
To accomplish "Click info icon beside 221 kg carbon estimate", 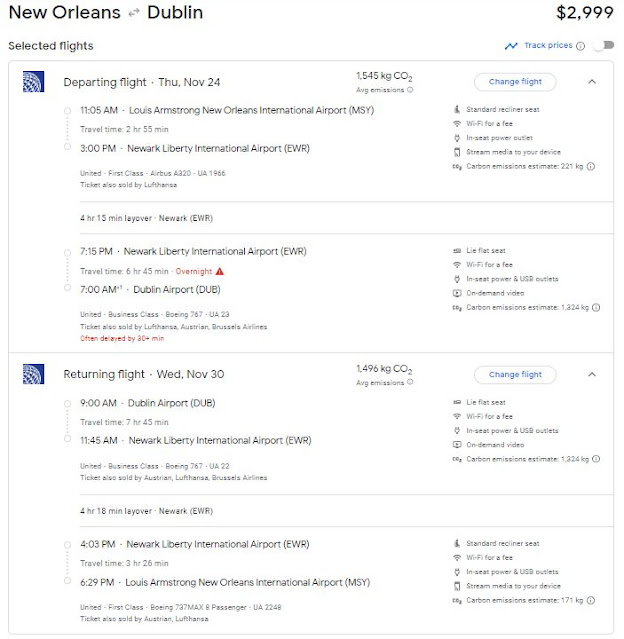I will click(x=591, y=166).
